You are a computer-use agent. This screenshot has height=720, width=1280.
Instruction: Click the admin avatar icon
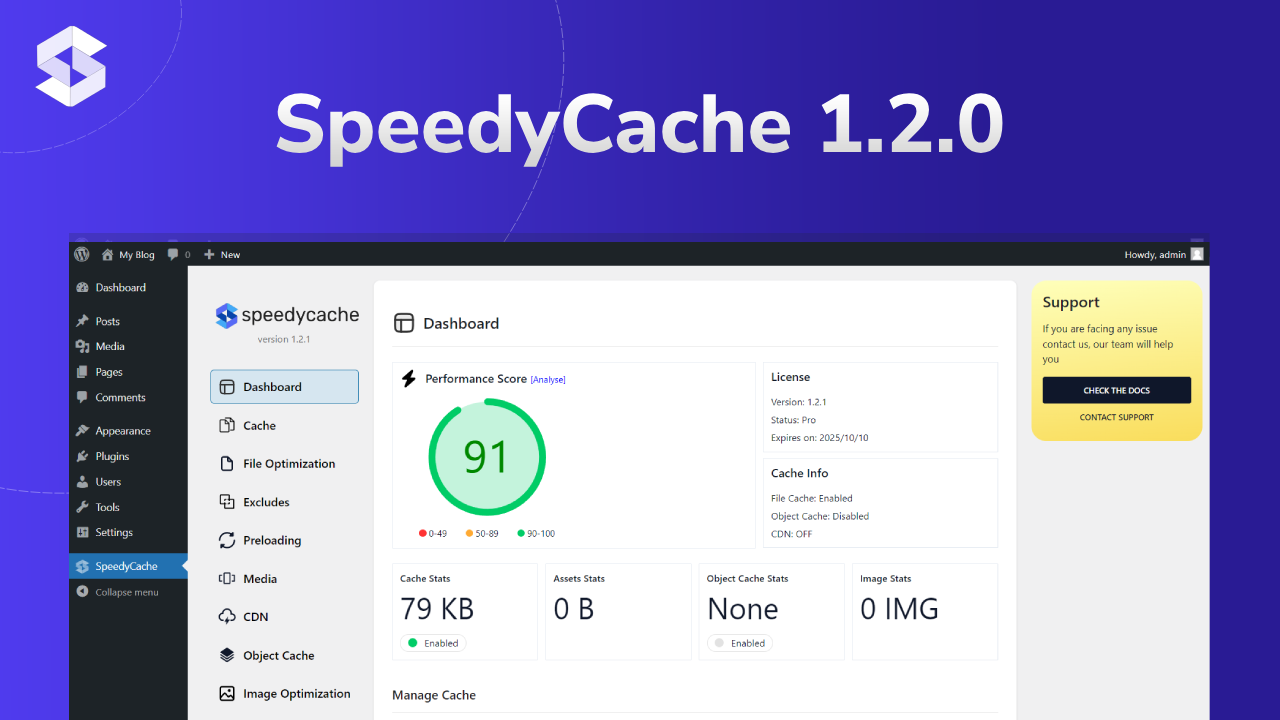pos(1197,254)
